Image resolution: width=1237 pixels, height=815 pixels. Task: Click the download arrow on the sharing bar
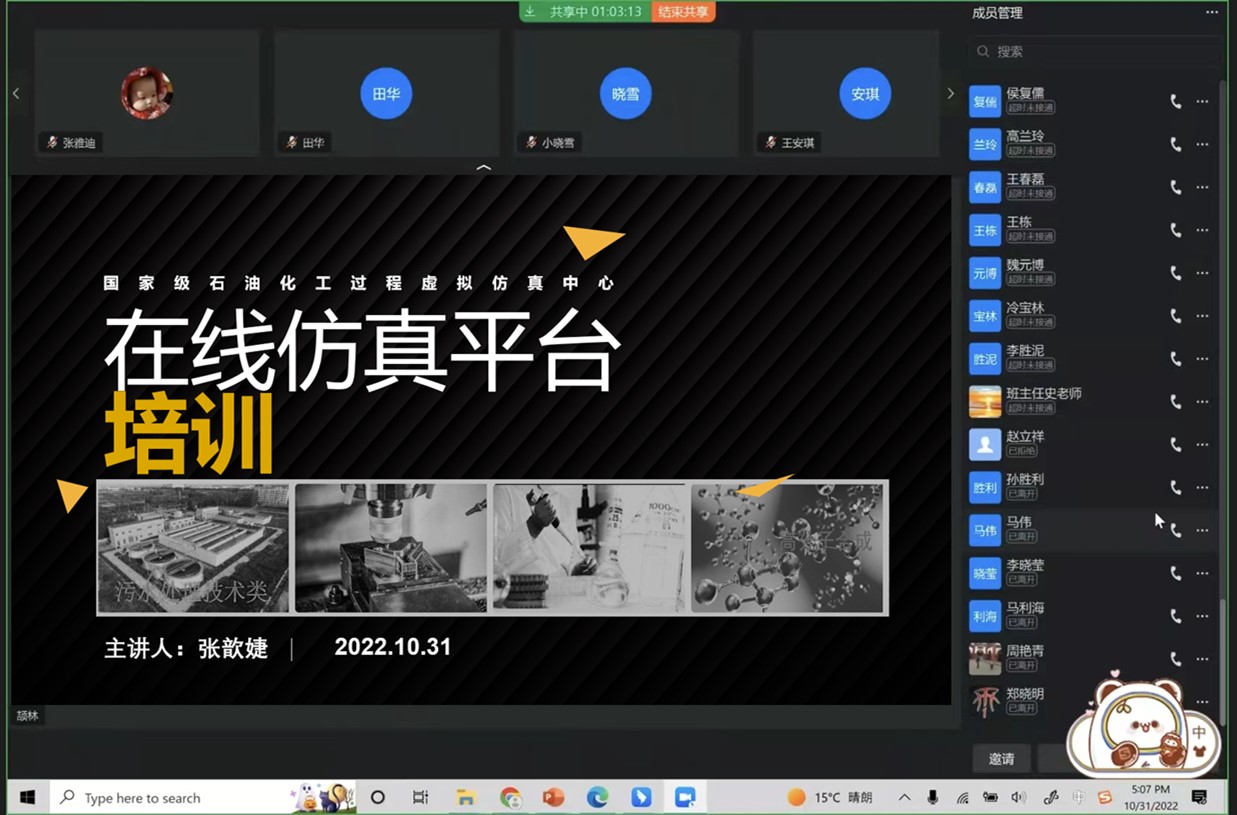pyautogui.click(x=531, y=12)
